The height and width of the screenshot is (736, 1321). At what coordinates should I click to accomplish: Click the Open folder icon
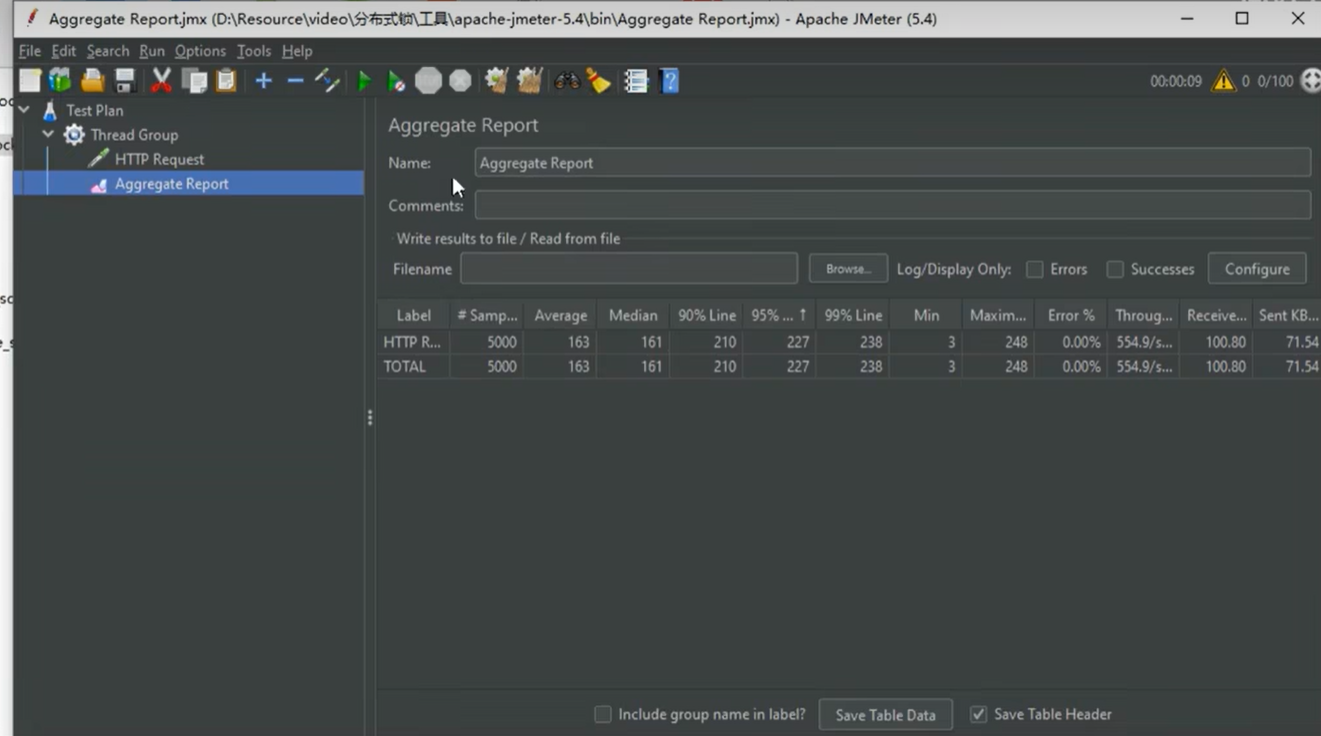pyautogui.click(x=93, y=81)
